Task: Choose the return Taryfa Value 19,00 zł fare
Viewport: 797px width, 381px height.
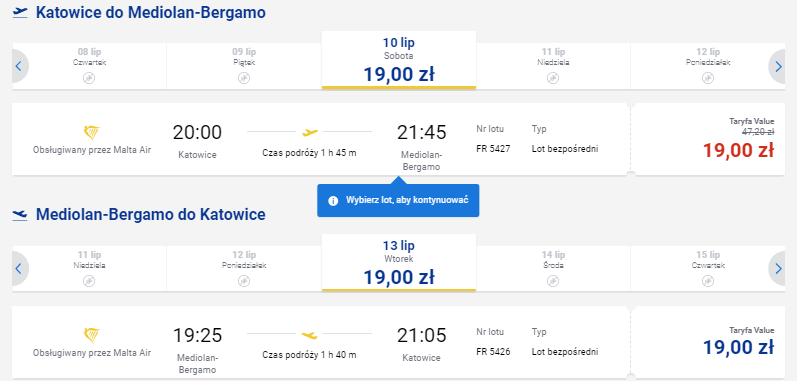Action: coord(708,342)
